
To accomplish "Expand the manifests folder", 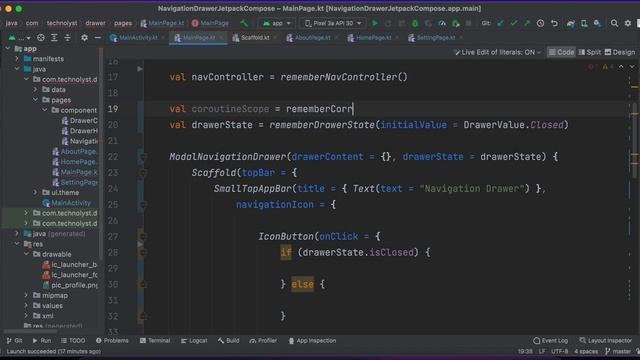I will click(17, 58).
